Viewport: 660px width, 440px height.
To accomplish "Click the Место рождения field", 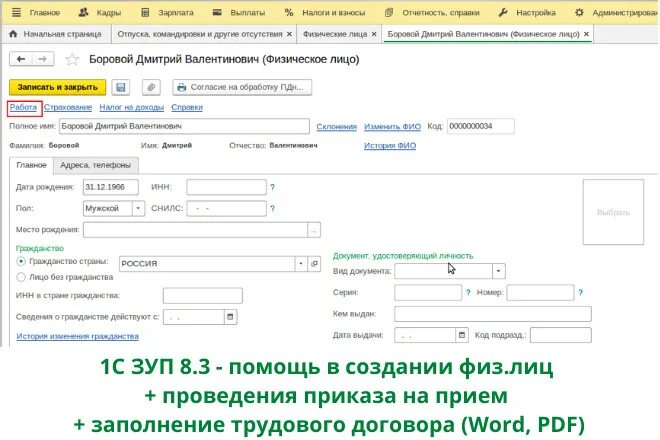I will point(196,230).
